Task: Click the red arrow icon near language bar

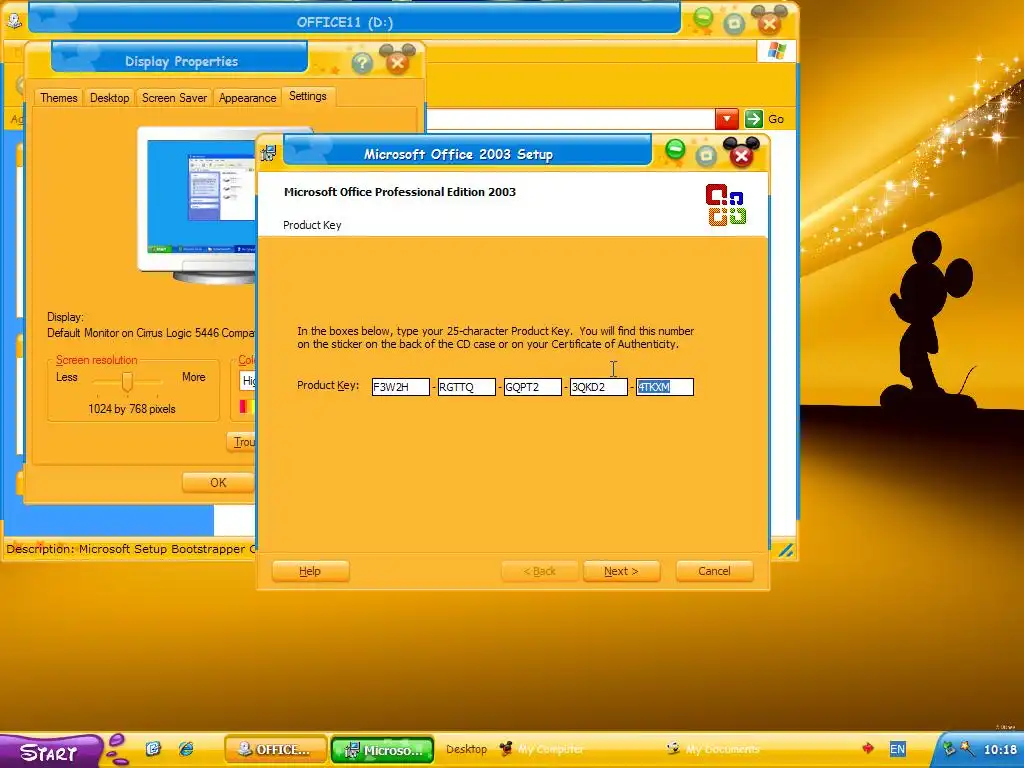Action: click(868, 748)
